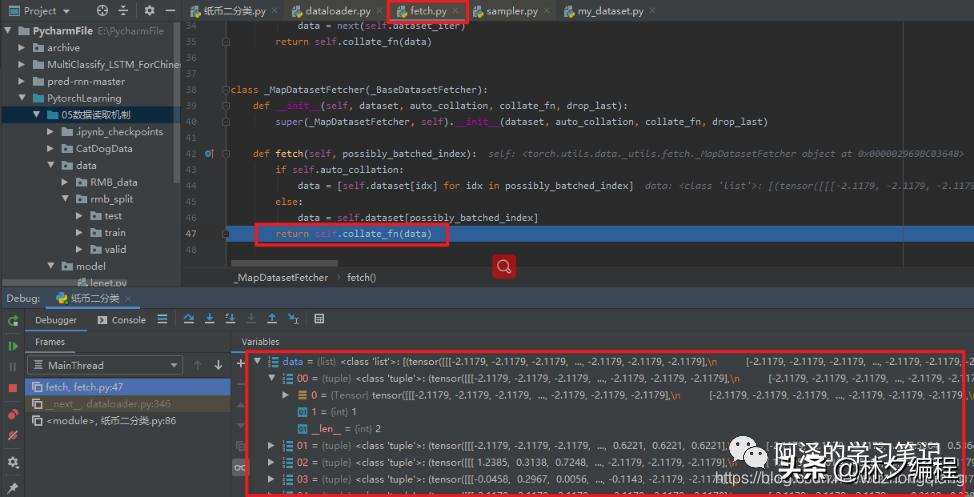Stop debugging with red square icon
The height and width of the screenshot is (497, 974).
pyautogui.click(x=13, y=388)
